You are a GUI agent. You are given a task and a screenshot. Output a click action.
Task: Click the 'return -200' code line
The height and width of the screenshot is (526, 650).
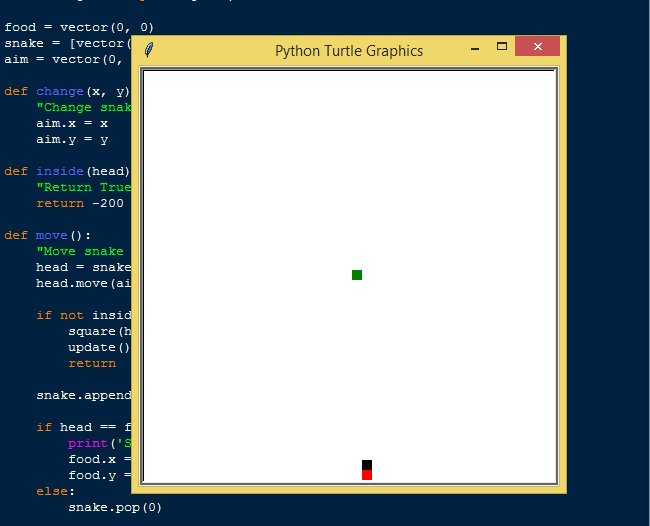click(80, 204)
